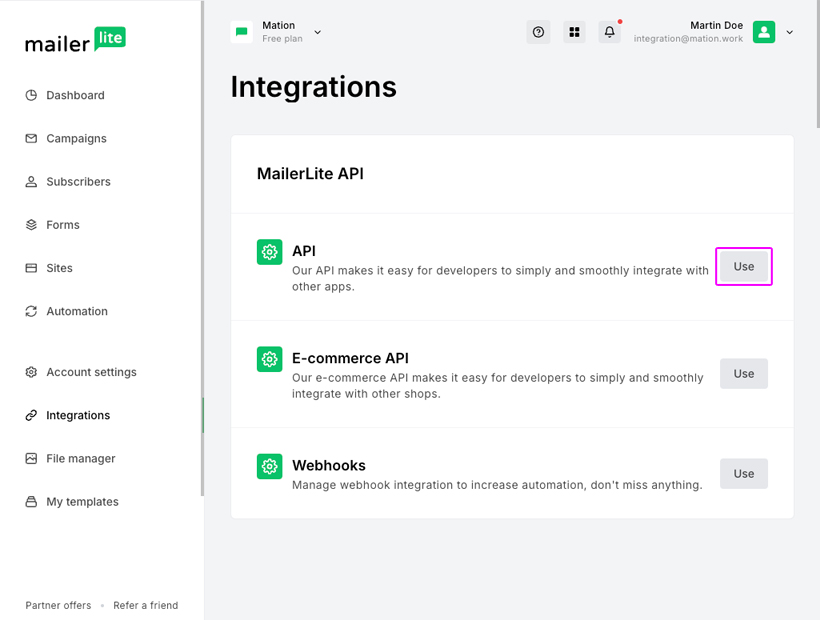Open Account settings
Viewport: 820px width, 620px height.
[x=91, y=372]
